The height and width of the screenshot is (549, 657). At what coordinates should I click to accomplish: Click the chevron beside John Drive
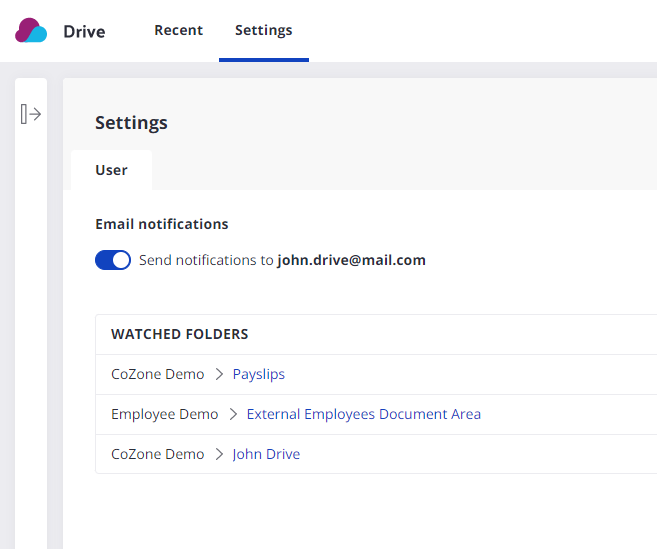coord(219,454)
